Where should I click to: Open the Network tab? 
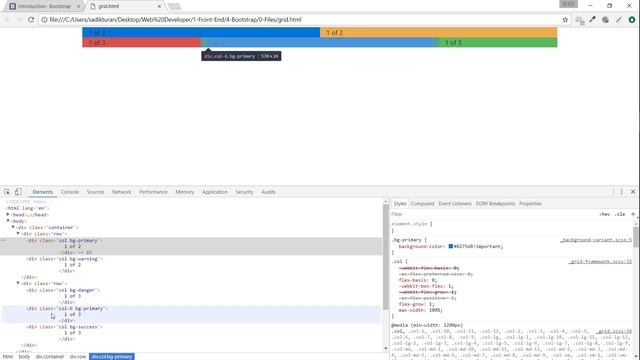click(122, 192)
